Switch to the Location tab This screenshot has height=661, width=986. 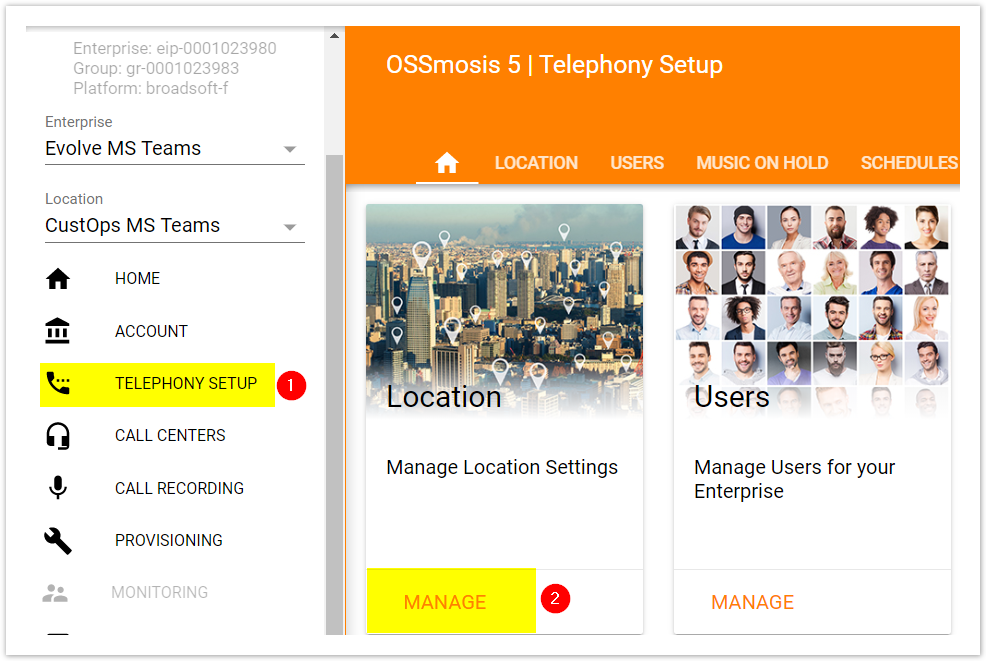[x=536, y=163]
